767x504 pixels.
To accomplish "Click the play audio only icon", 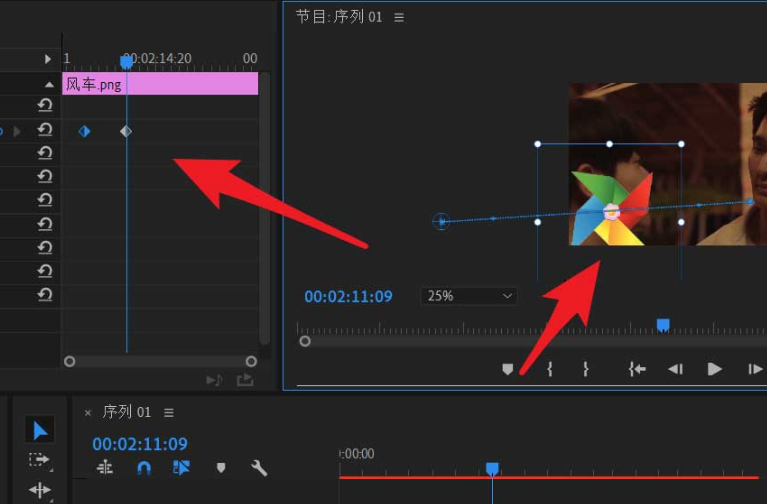I will (x=214, y=380).
